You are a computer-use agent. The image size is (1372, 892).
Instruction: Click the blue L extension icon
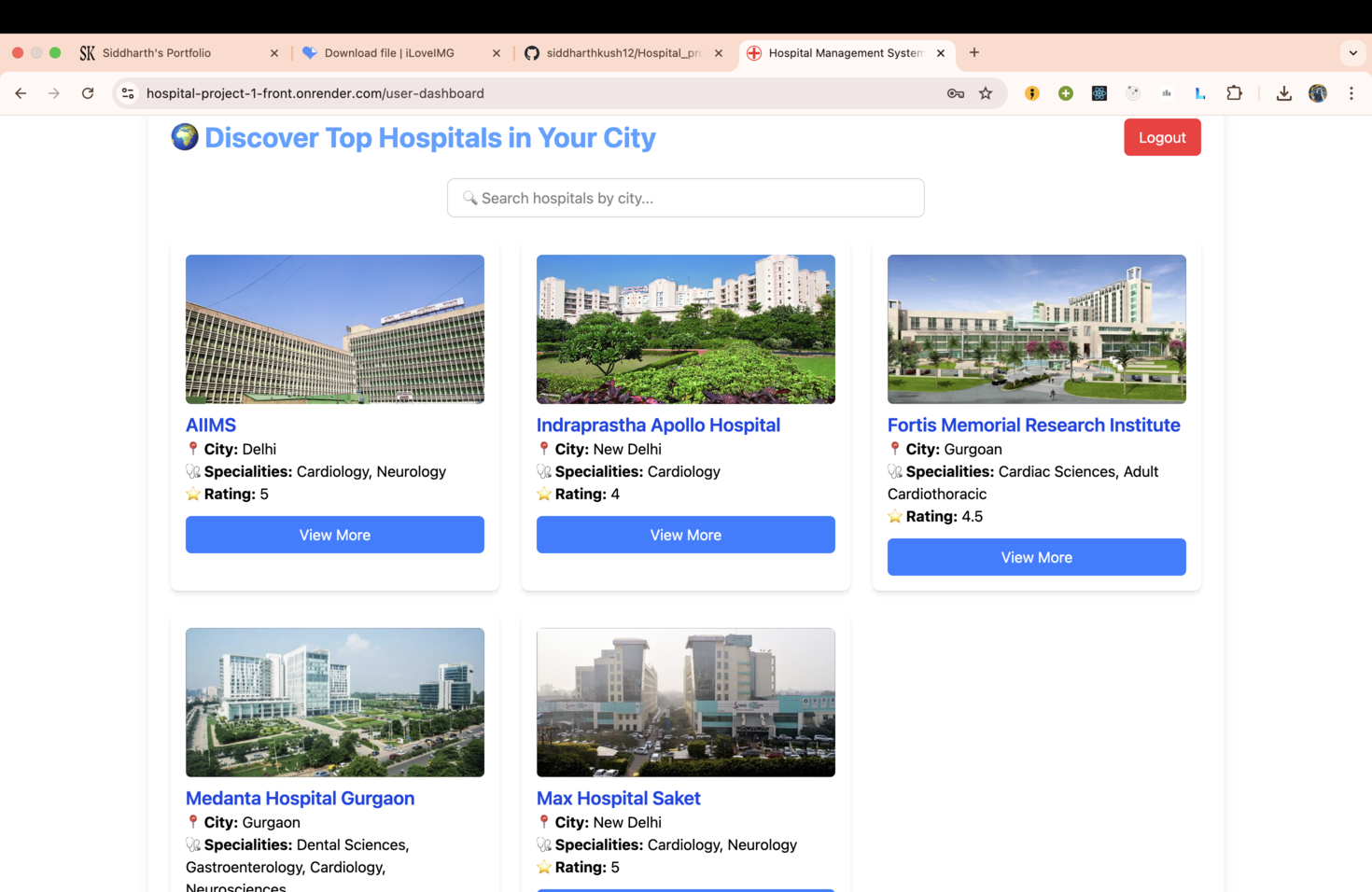coord(1200,93)
